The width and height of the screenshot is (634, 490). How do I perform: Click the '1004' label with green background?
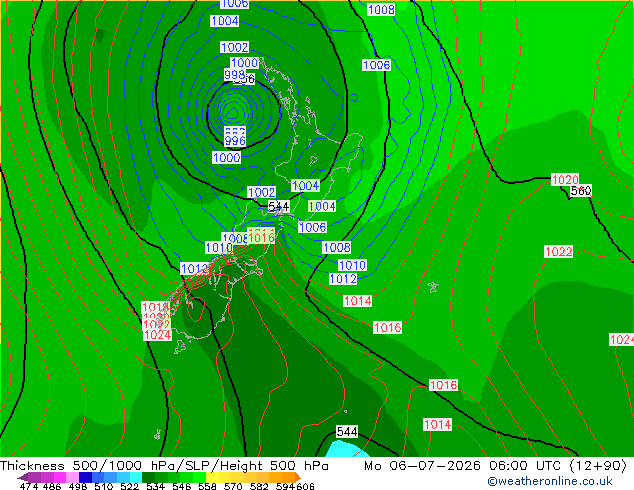306,186
